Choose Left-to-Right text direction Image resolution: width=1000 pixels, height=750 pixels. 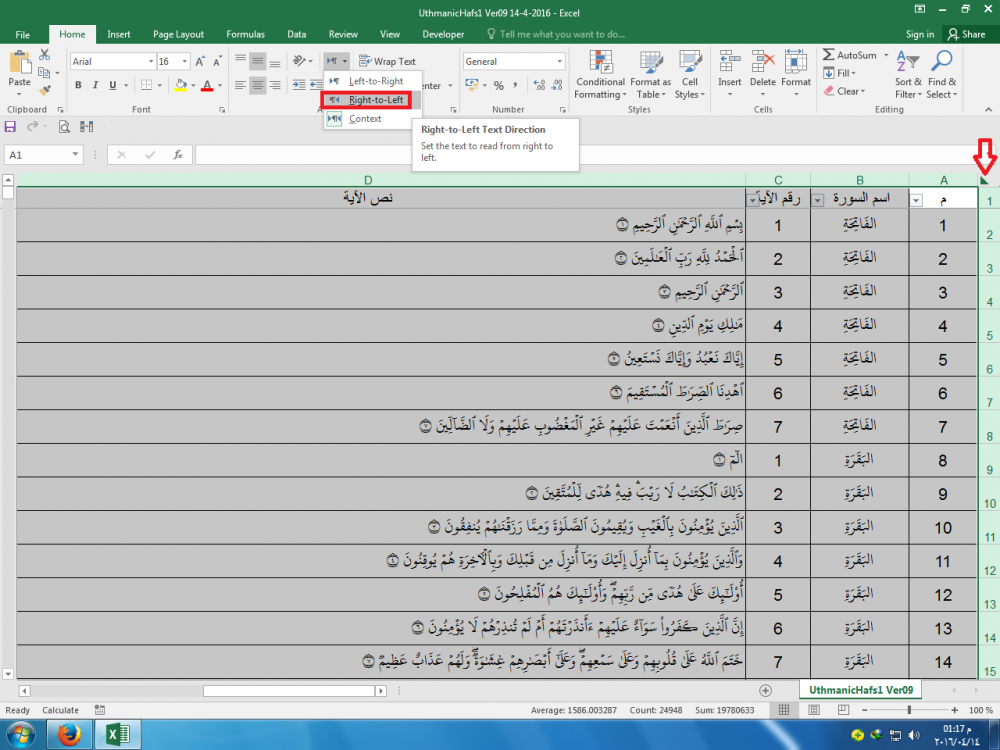click(373, 81)
